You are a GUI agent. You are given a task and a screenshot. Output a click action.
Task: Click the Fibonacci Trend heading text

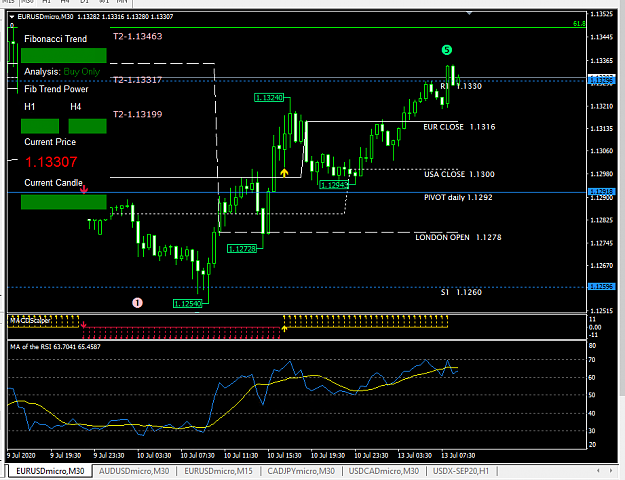(x=55, y=39)
